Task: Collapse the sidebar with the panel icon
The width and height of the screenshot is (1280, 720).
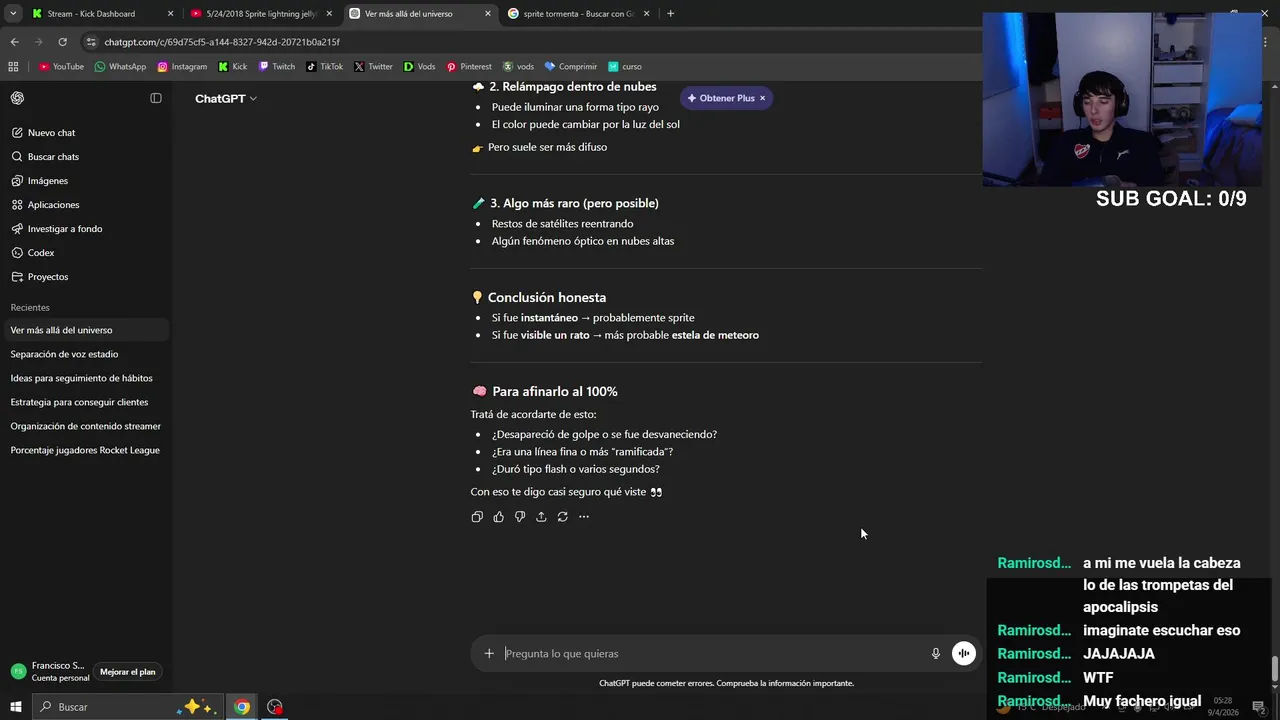Action: pos(156,98)
